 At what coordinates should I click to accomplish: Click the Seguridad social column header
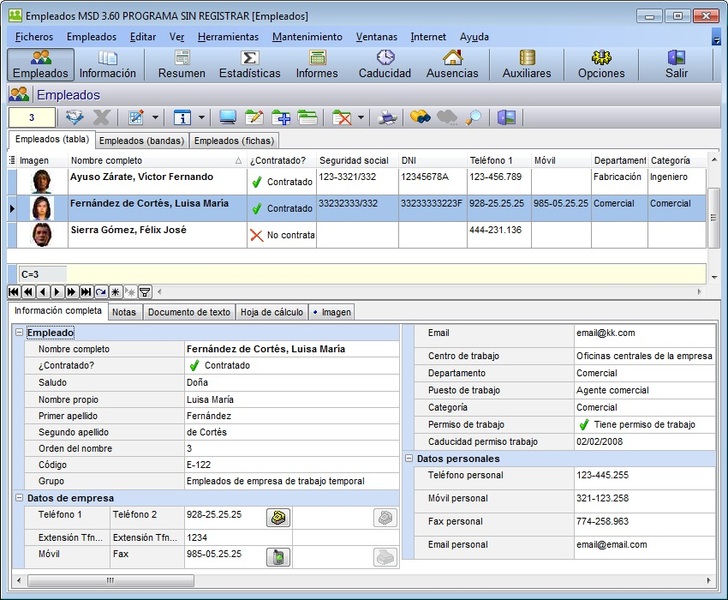tap(357, 161)
